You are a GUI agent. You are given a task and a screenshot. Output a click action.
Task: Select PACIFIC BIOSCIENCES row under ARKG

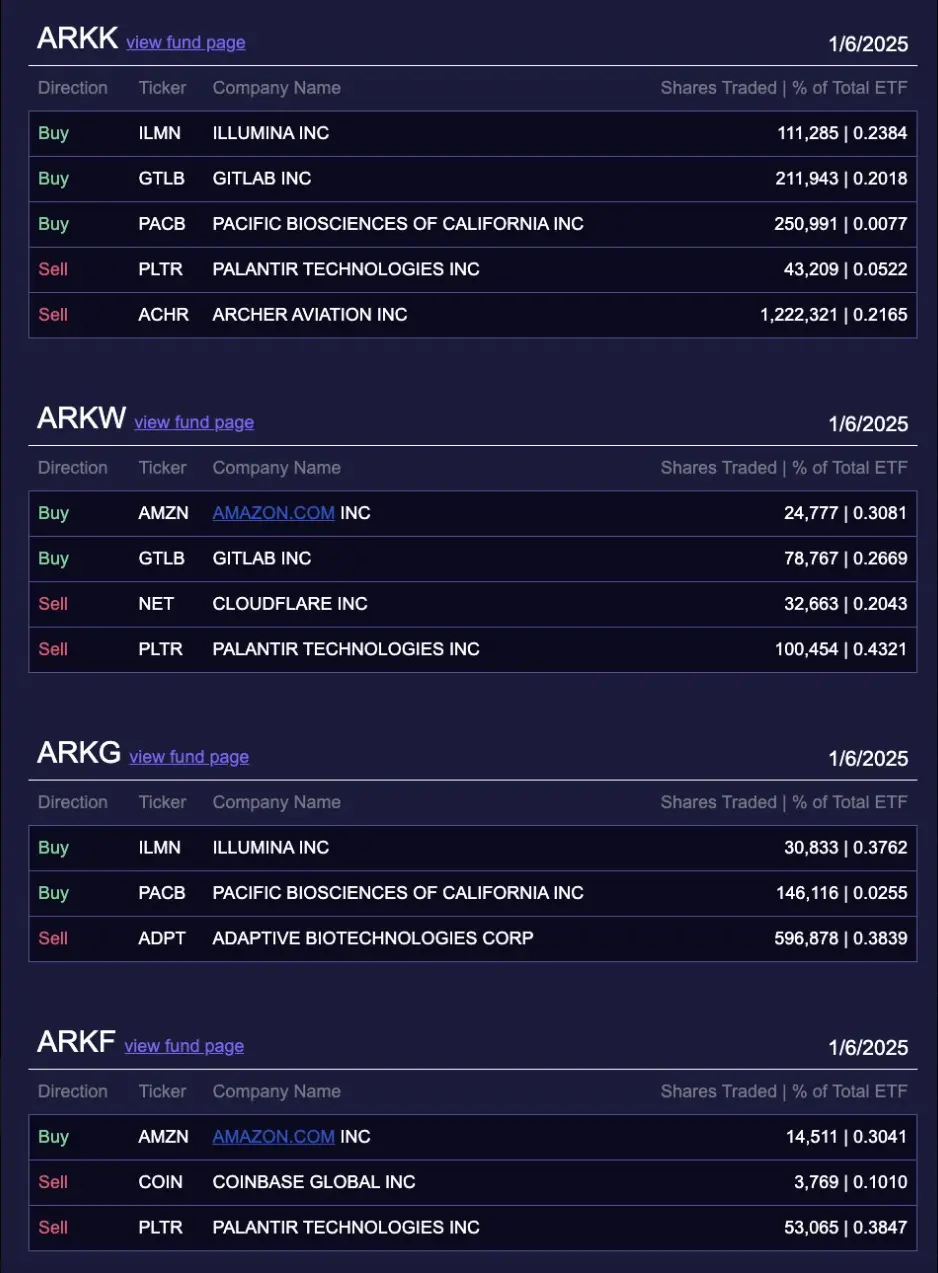(470, 893)
